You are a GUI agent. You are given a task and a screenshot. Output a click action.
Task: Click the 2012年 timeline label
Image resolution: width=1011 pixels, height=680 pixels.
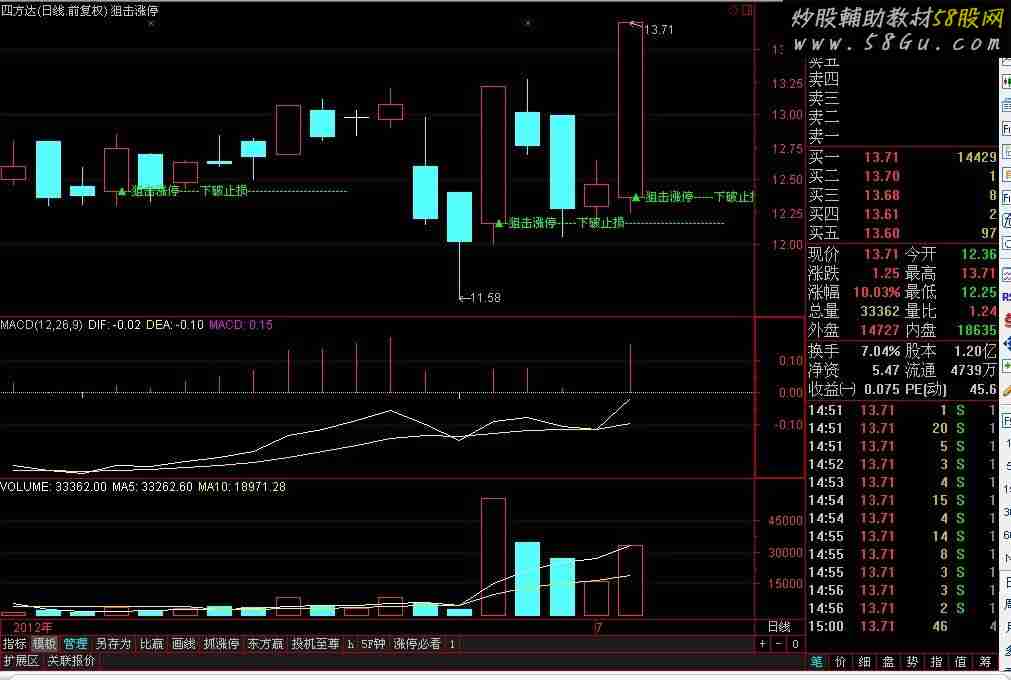(x=32, y=627)
